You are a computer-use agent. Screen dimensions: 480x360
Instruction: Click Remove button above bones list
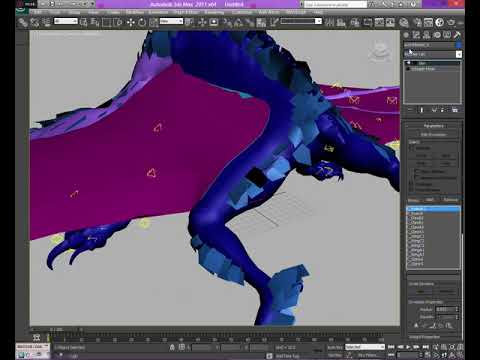coord(451,200)
